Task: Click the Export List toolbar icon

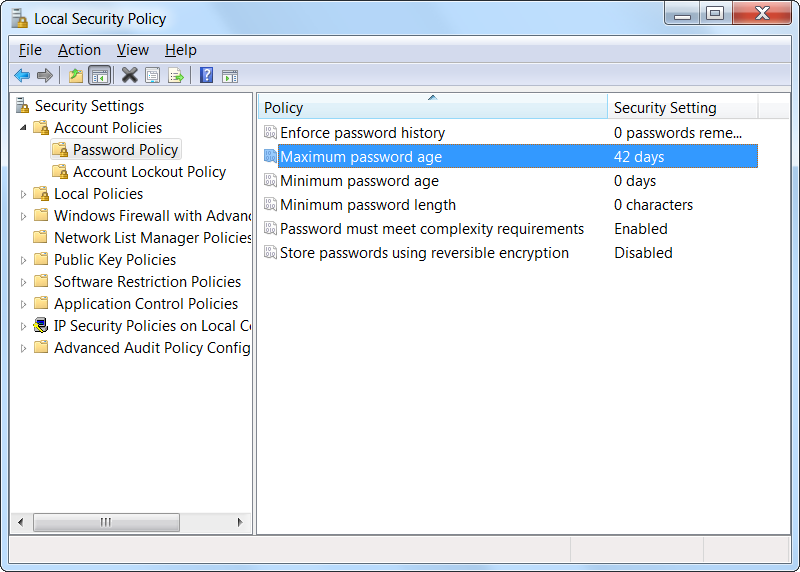Action: click(x=176, y=75)
